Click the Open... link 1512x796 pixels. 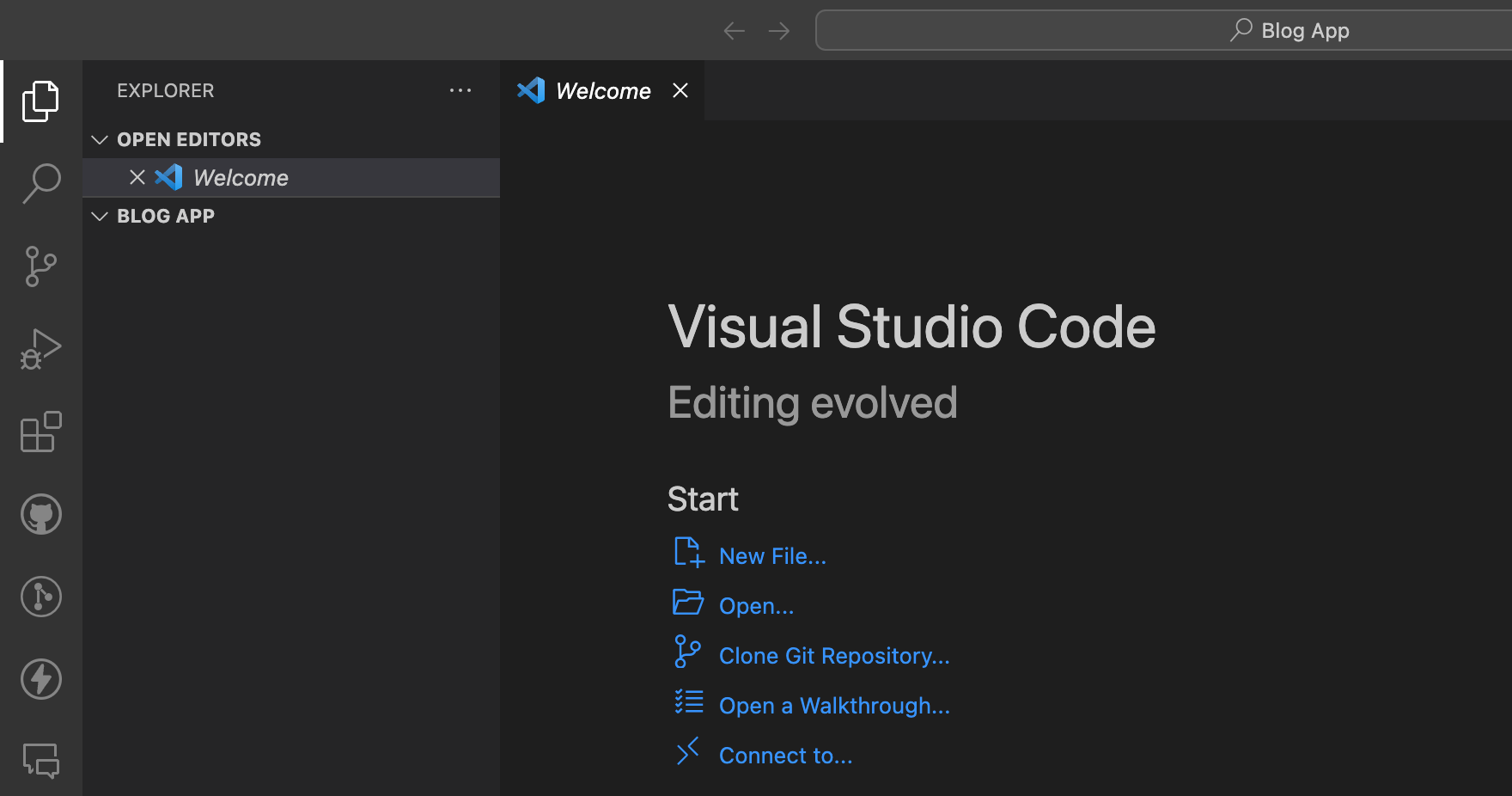757,606
